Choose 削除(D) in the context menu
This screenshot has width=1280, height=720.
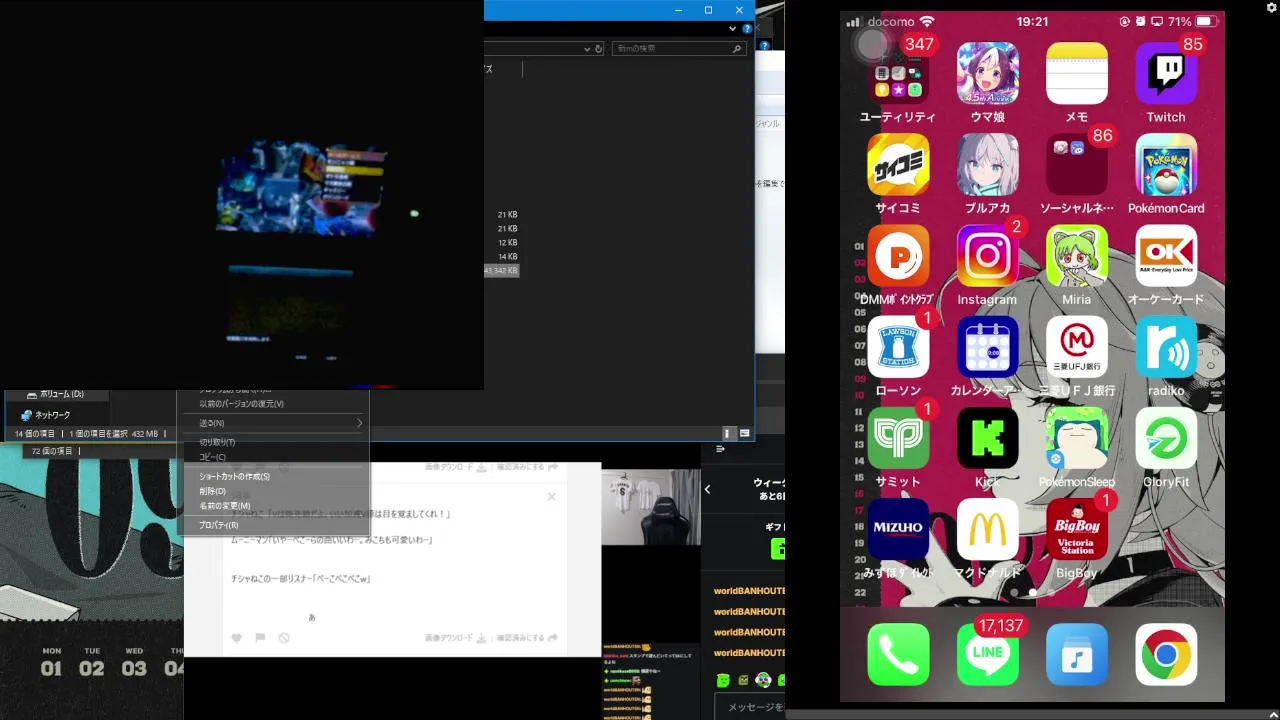(x=212, y=491)
